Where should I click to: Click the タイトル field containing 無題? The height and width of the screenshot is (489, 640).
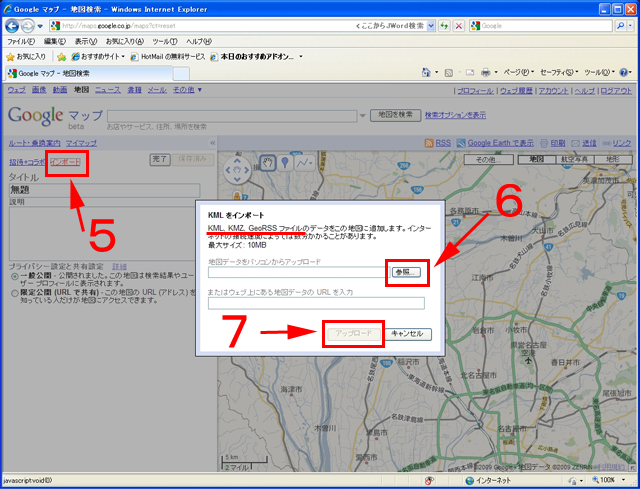tap(104, 190)
